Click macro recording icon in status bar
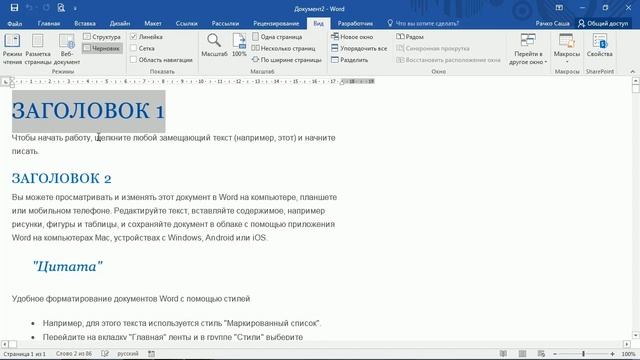 click(151, 354)
